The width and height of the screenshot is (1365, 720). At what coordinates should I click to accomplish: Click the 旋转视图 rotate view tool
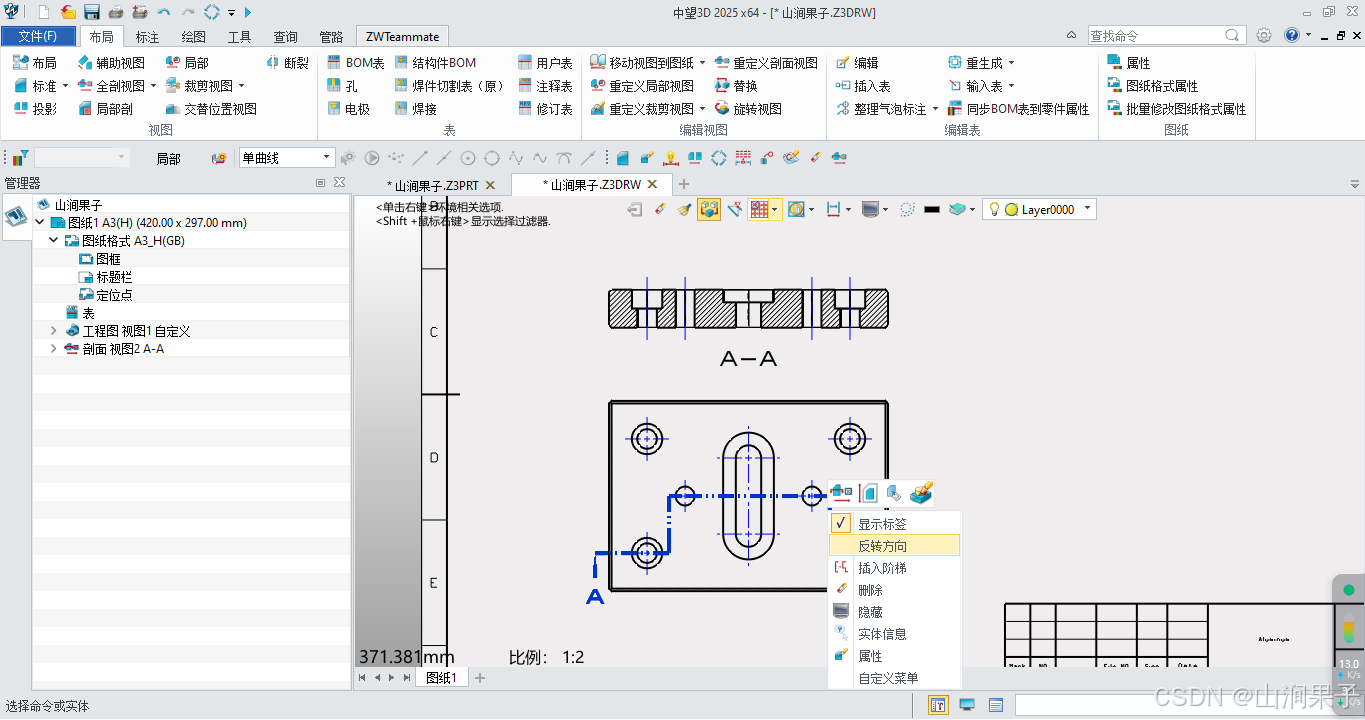point(749,109)
